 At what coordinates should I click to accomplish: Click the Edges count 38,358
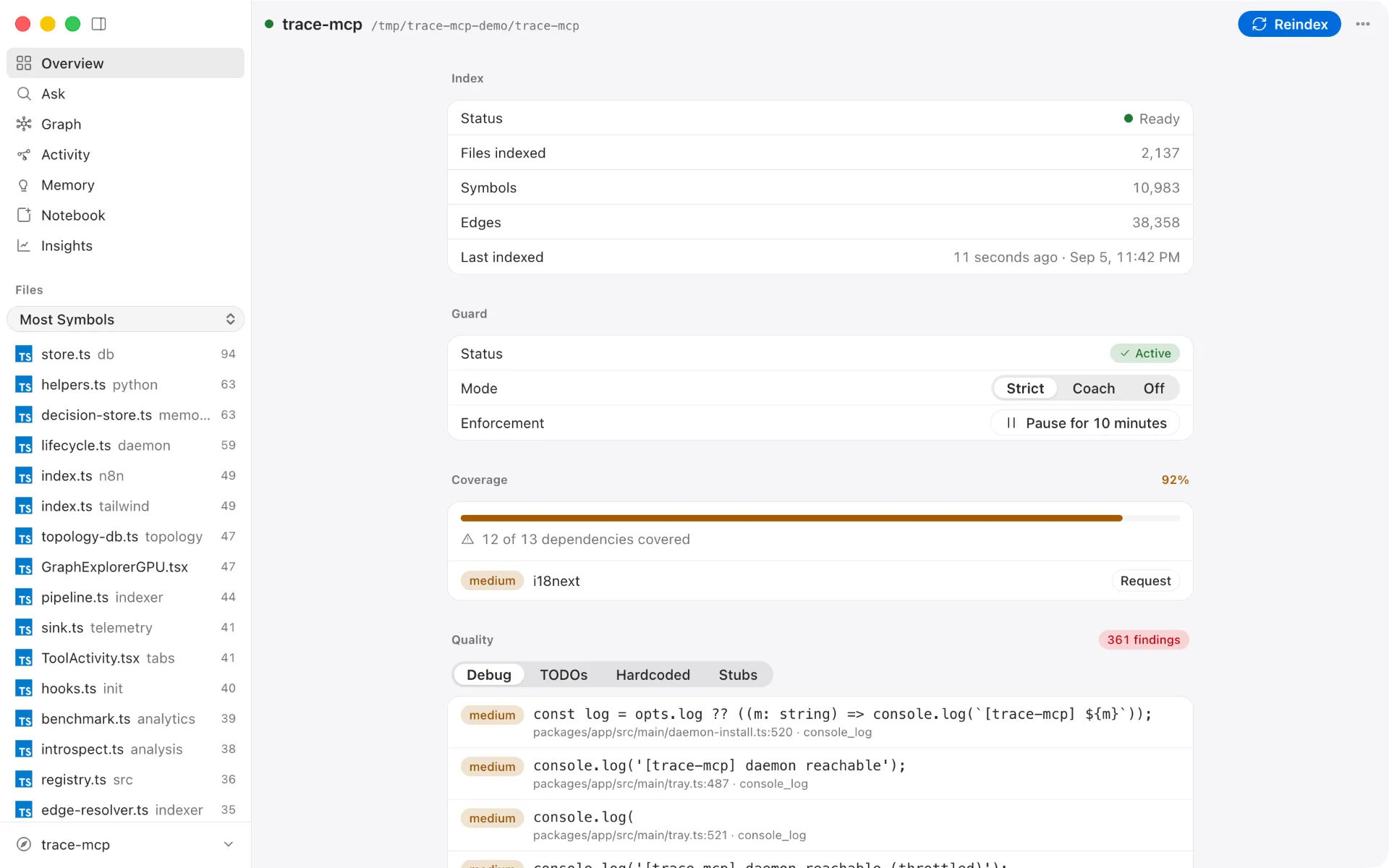[x=1156, y=222]
